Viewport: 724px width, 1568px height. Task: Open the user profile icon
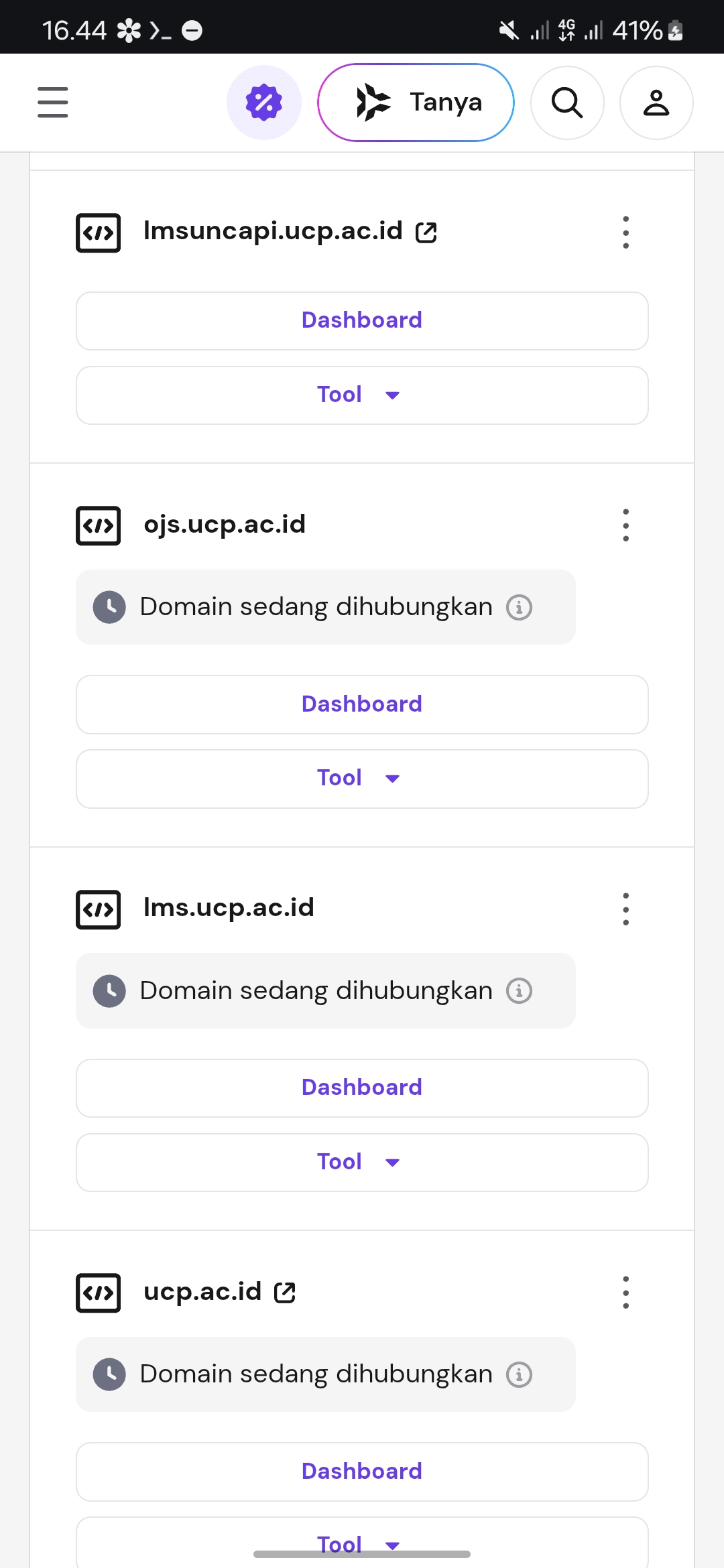pyautogui.click(x=656, y=103)
